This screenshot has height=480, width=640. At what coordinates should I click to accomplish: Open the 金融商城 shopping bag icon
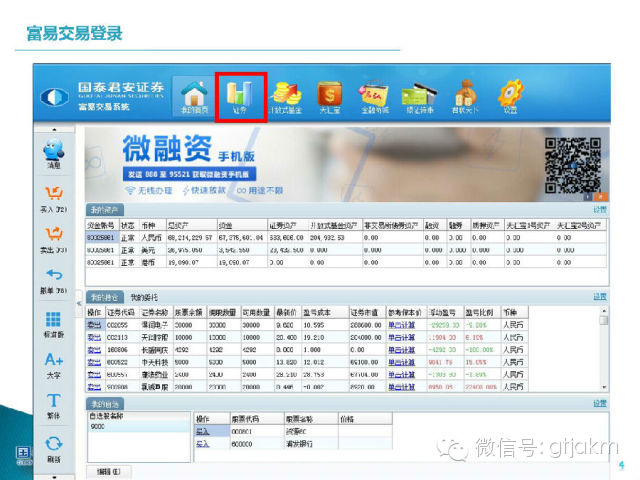[x=374, y=98]
